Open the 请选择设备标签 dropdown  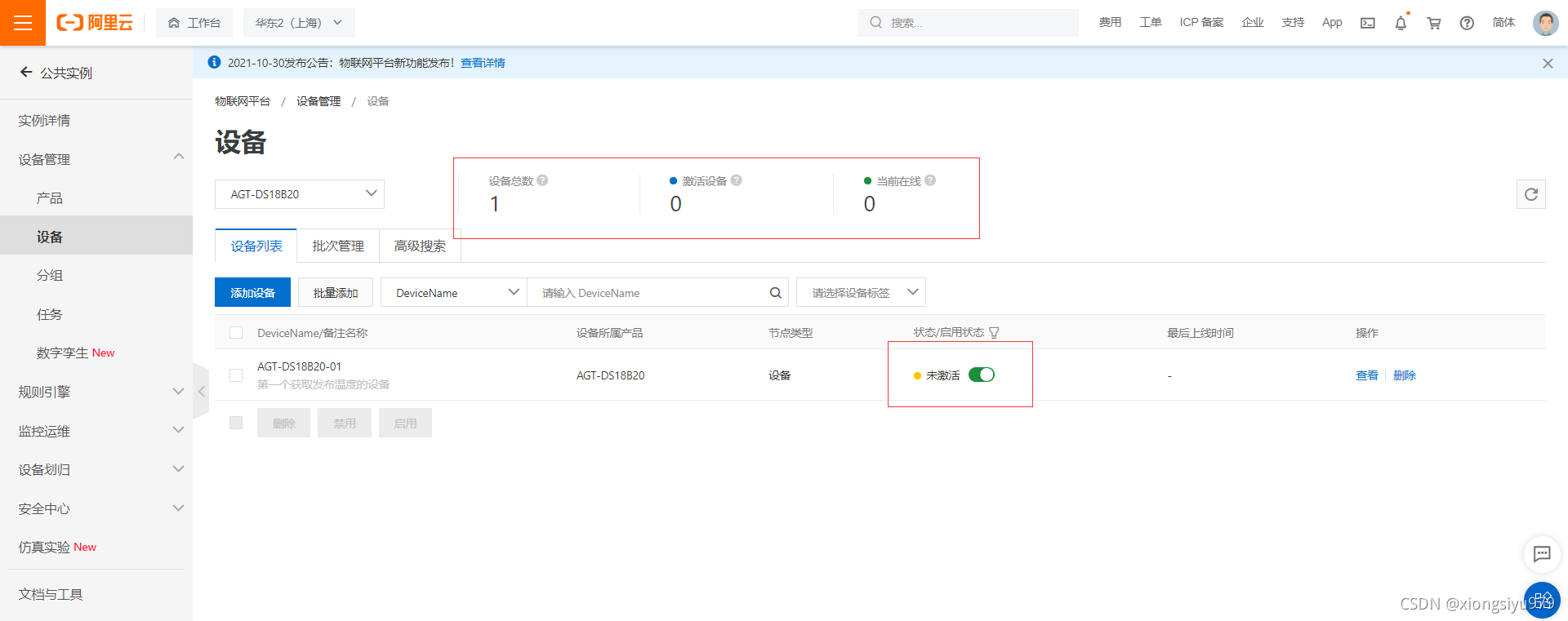[x=861, y=293]
